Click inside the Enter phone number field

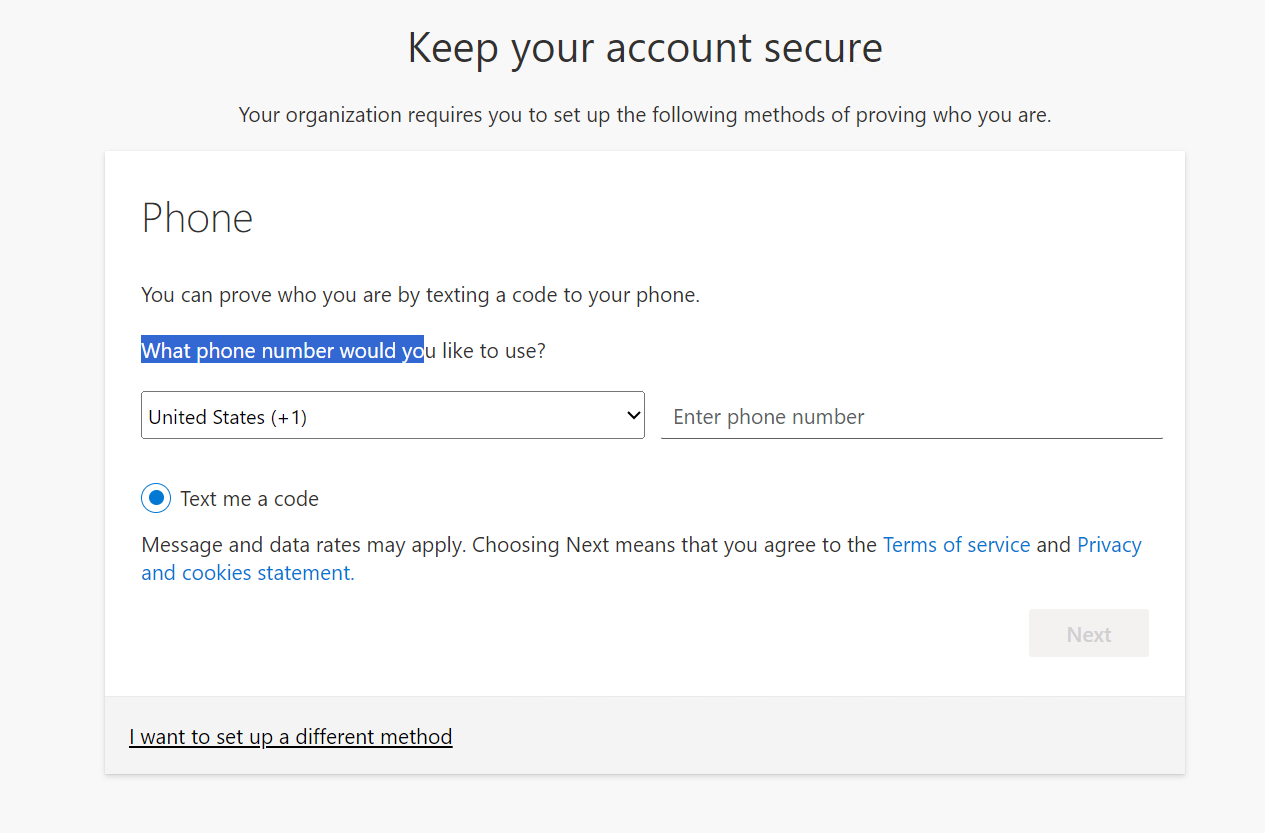(x=900, y=416)
